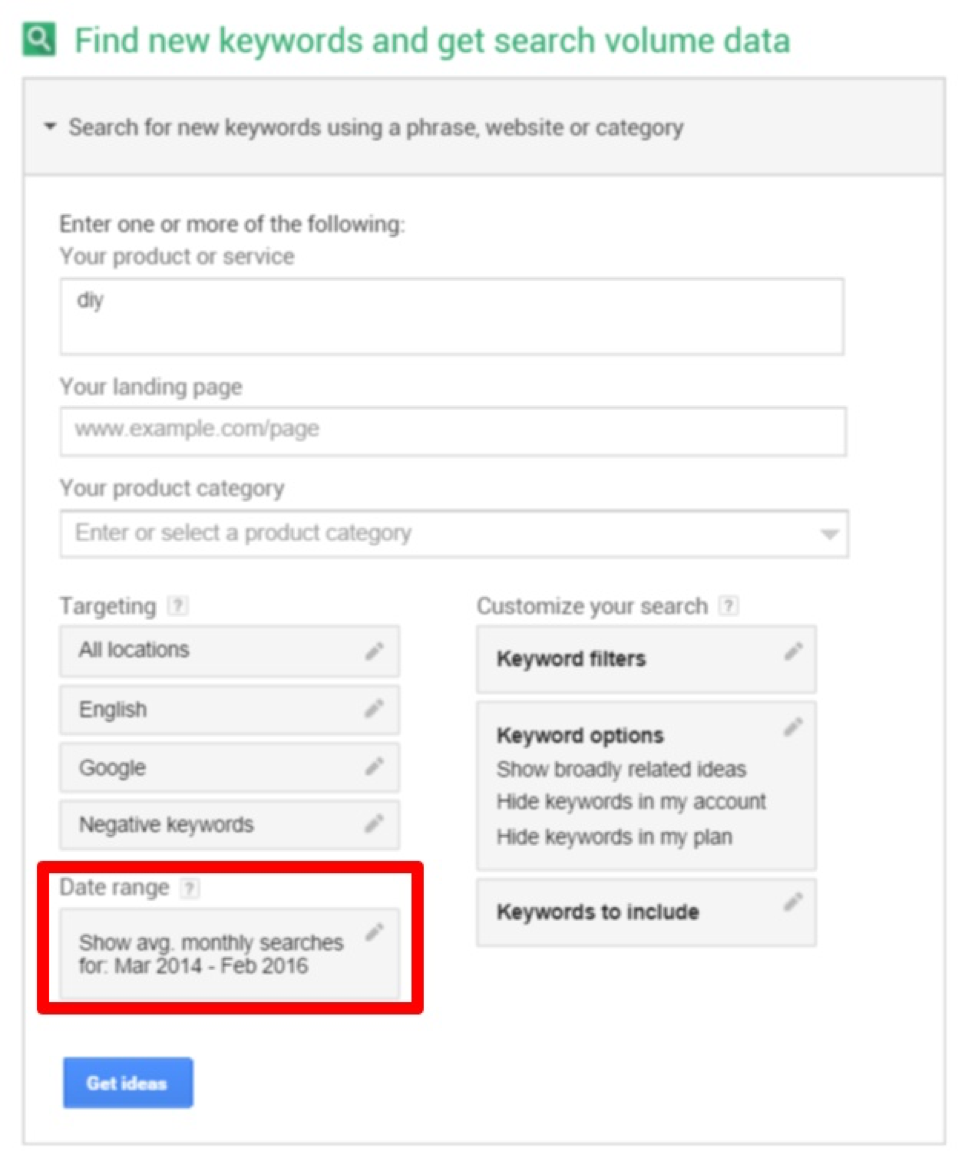Open the product category dropdown arrow
975x1151 pixels.
pyautogui.click(x=830, y=534)
